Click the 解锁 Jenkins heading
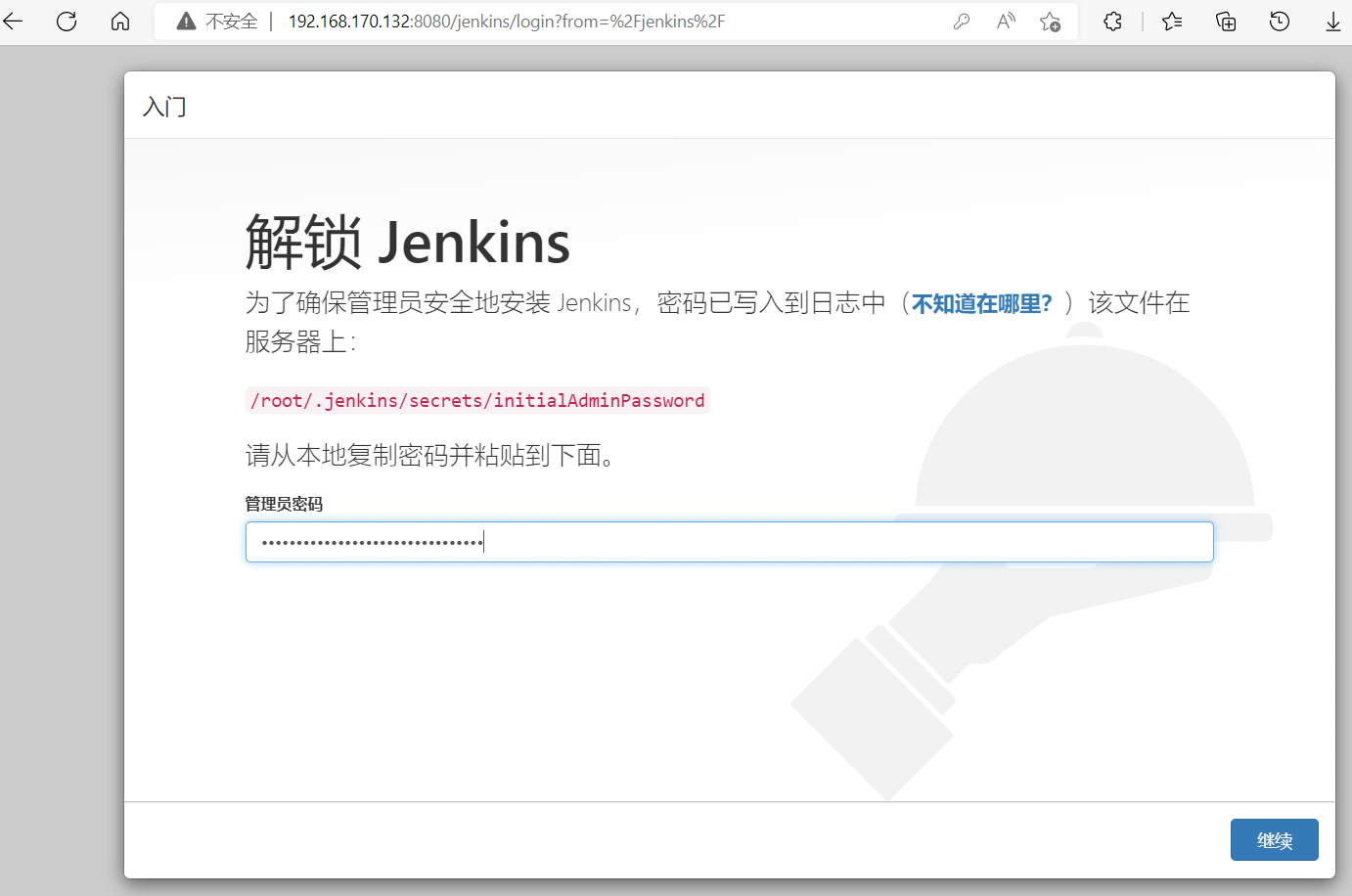 (407, 243)
